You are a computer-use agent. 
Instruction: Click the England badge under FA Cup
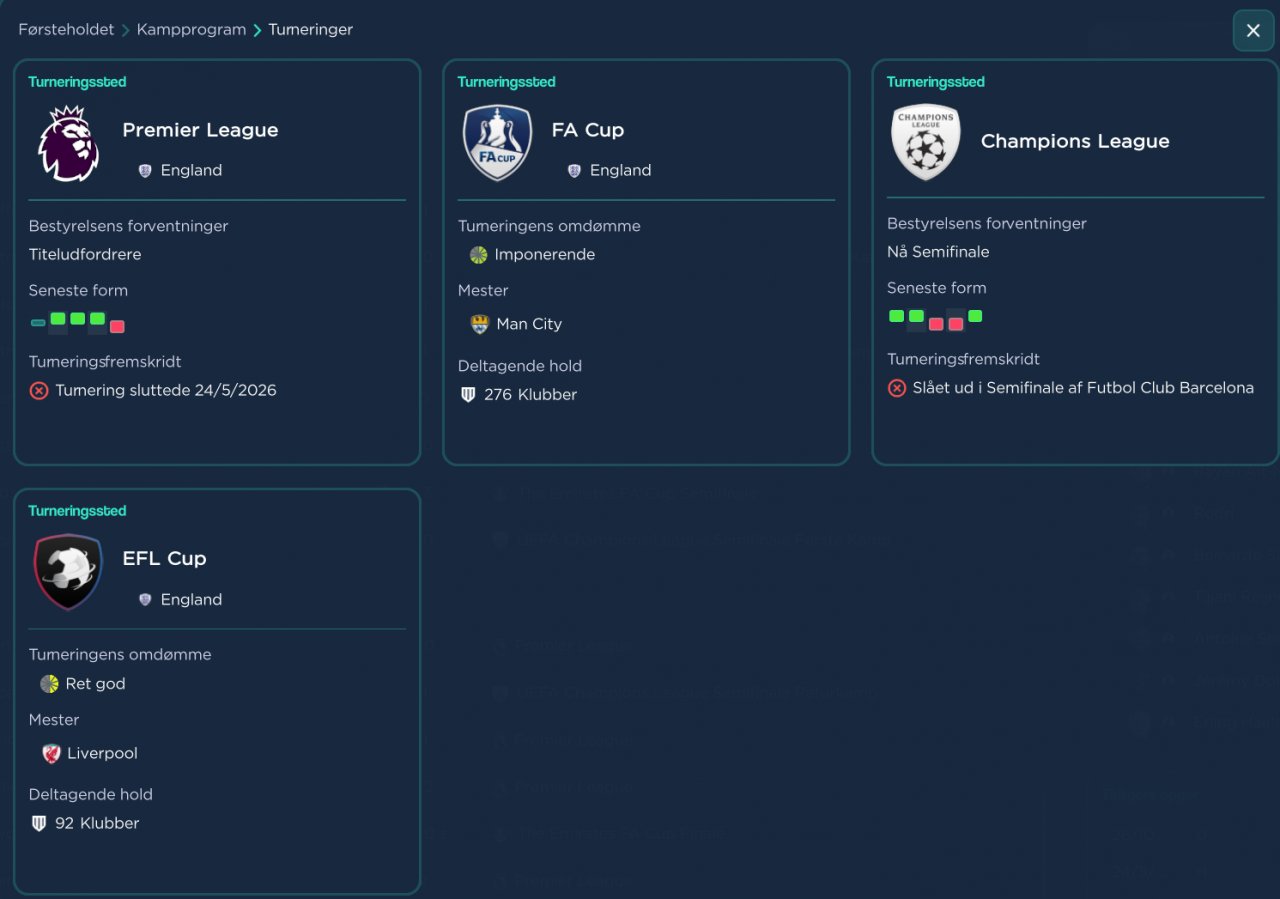[574, 171]
